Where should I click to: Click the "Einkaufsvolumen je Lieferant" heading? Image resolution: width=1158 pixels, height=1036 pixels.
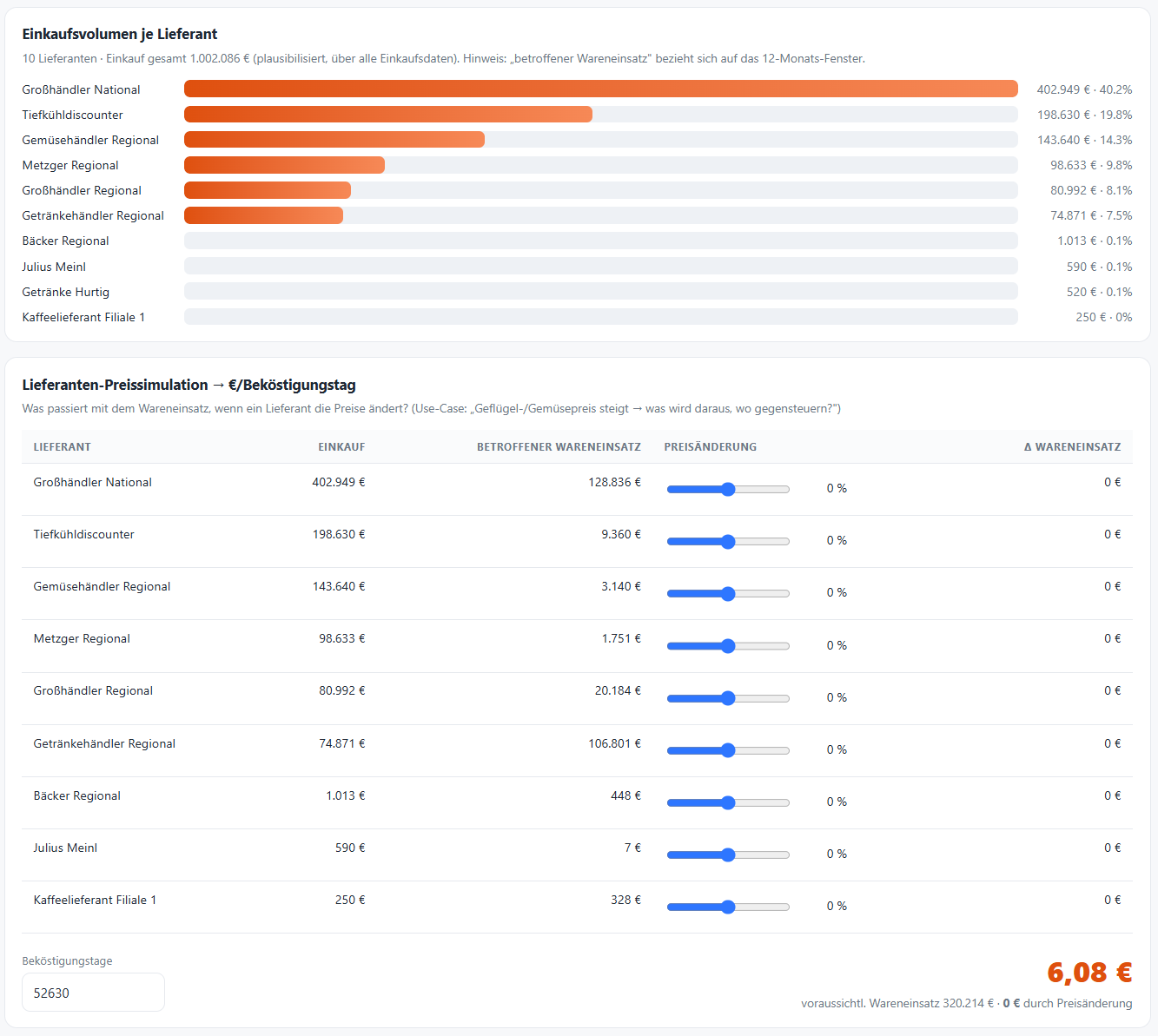120,34
